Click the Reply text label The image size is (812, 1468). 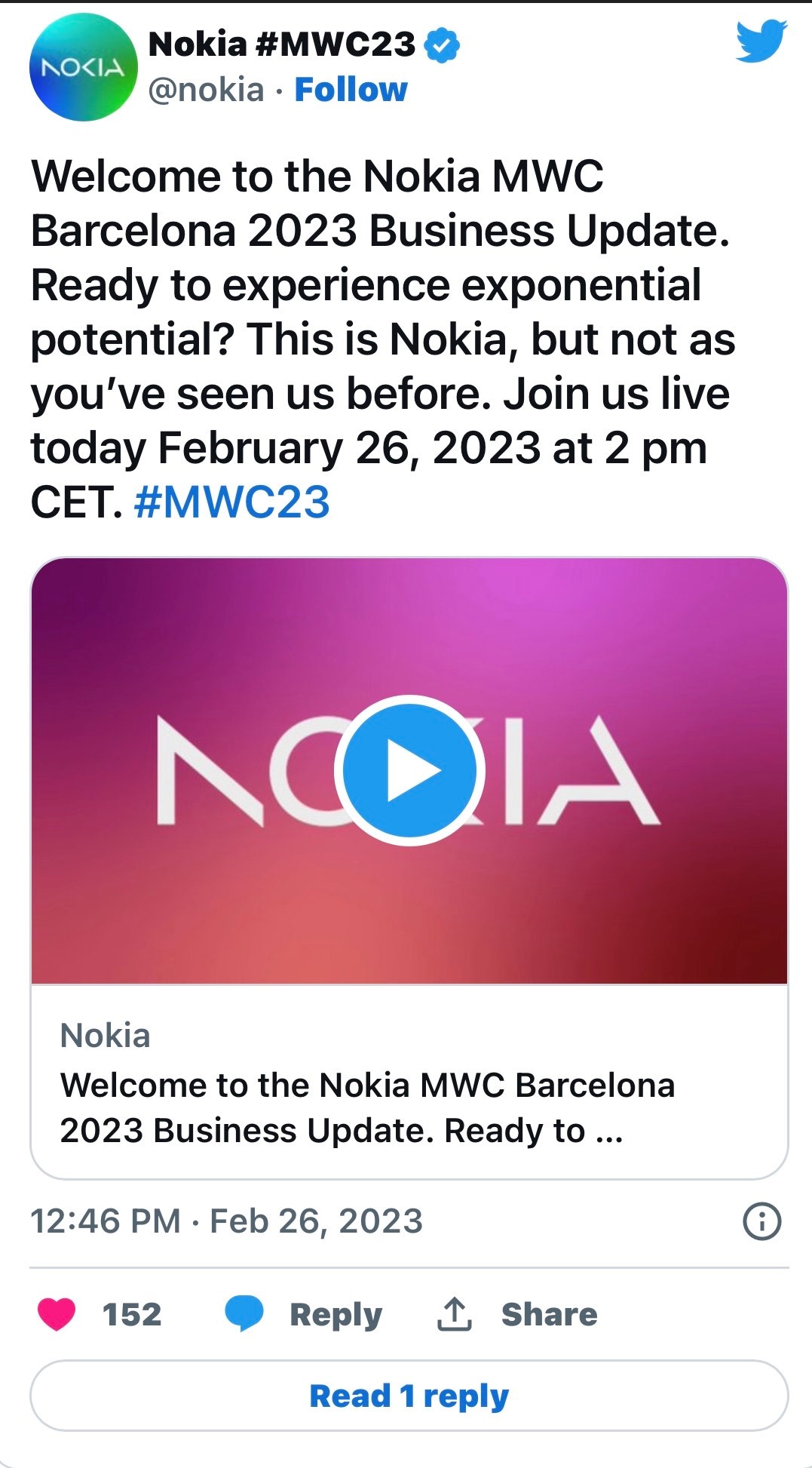point(336,1314)
